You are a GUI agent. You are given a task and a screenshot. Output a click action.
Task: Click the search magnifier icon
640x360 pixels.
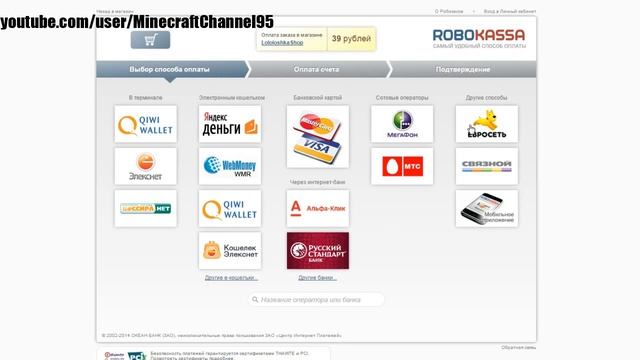[255, 300]
